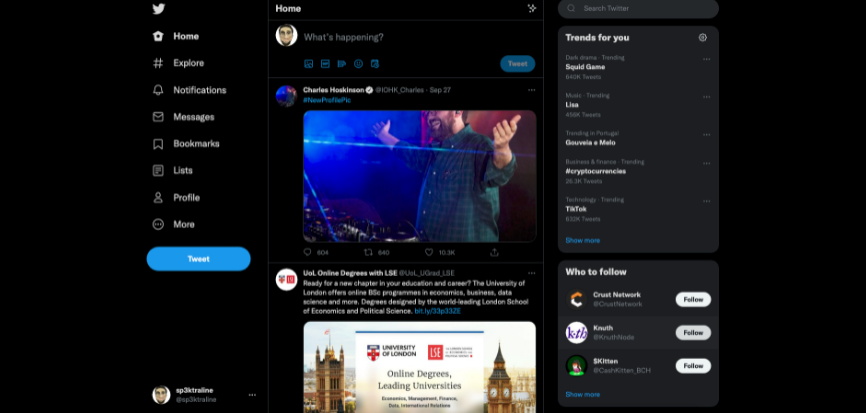Open Lists in sidebar

(172, 171)
